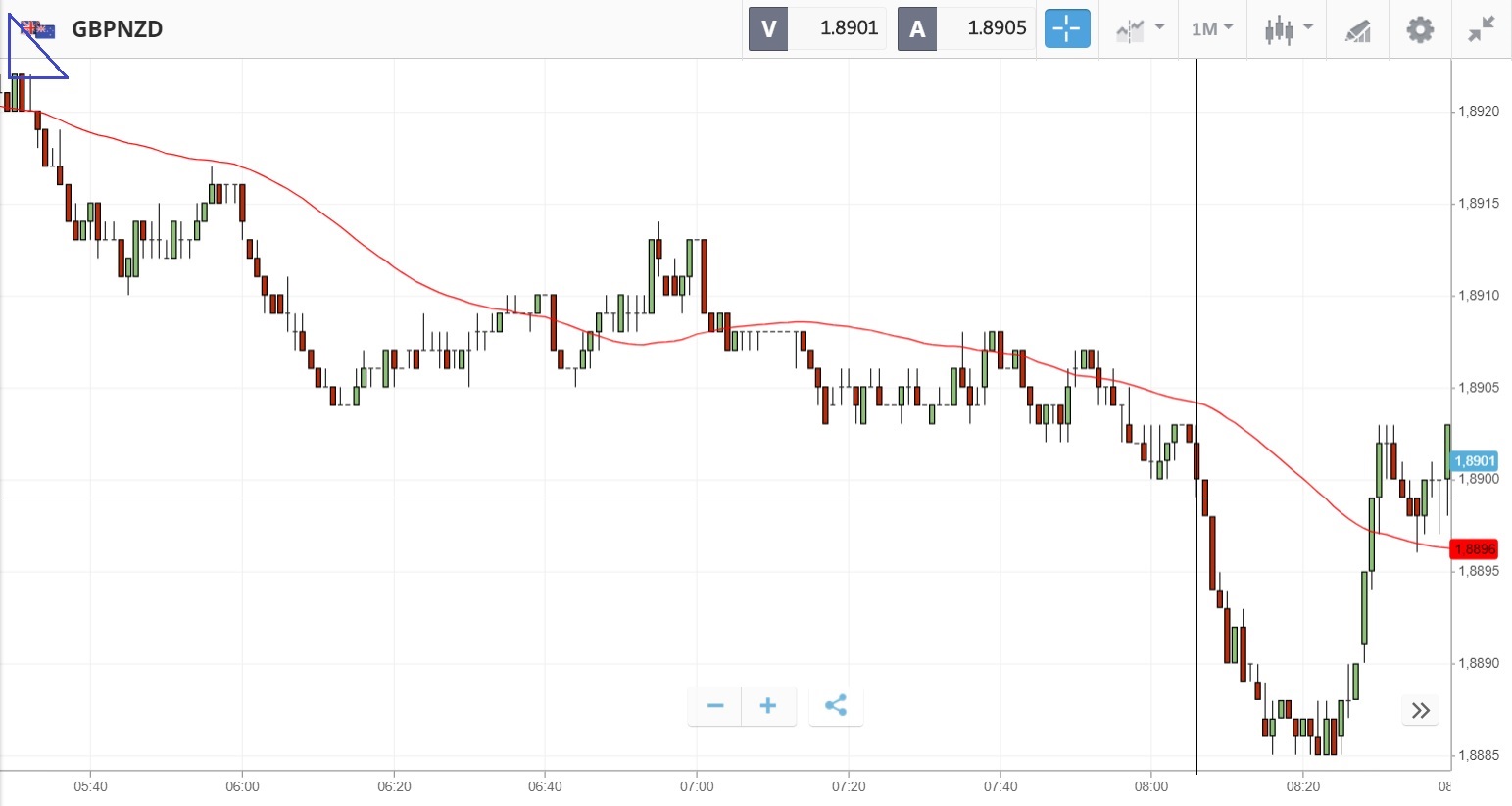1512x806 pixels.
Task: Click the 1,8885 price axis label
Action: coord(1479,756)
